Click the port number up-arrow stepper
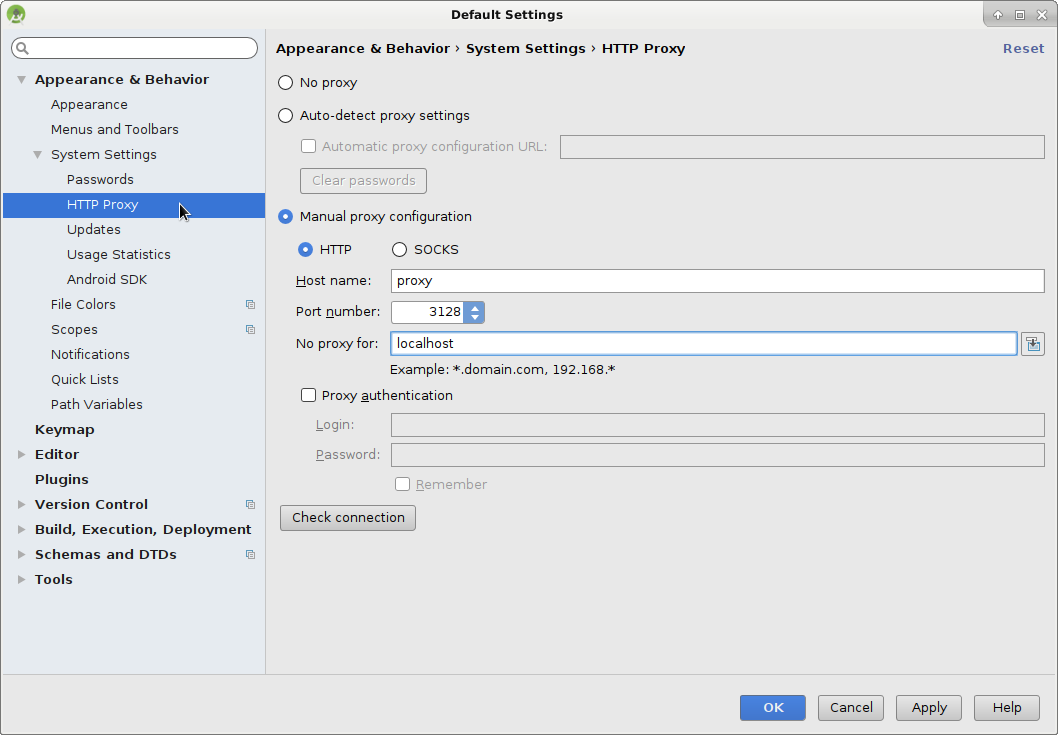The height and width of the screenshot is (735, 1058). click(474, 306)
